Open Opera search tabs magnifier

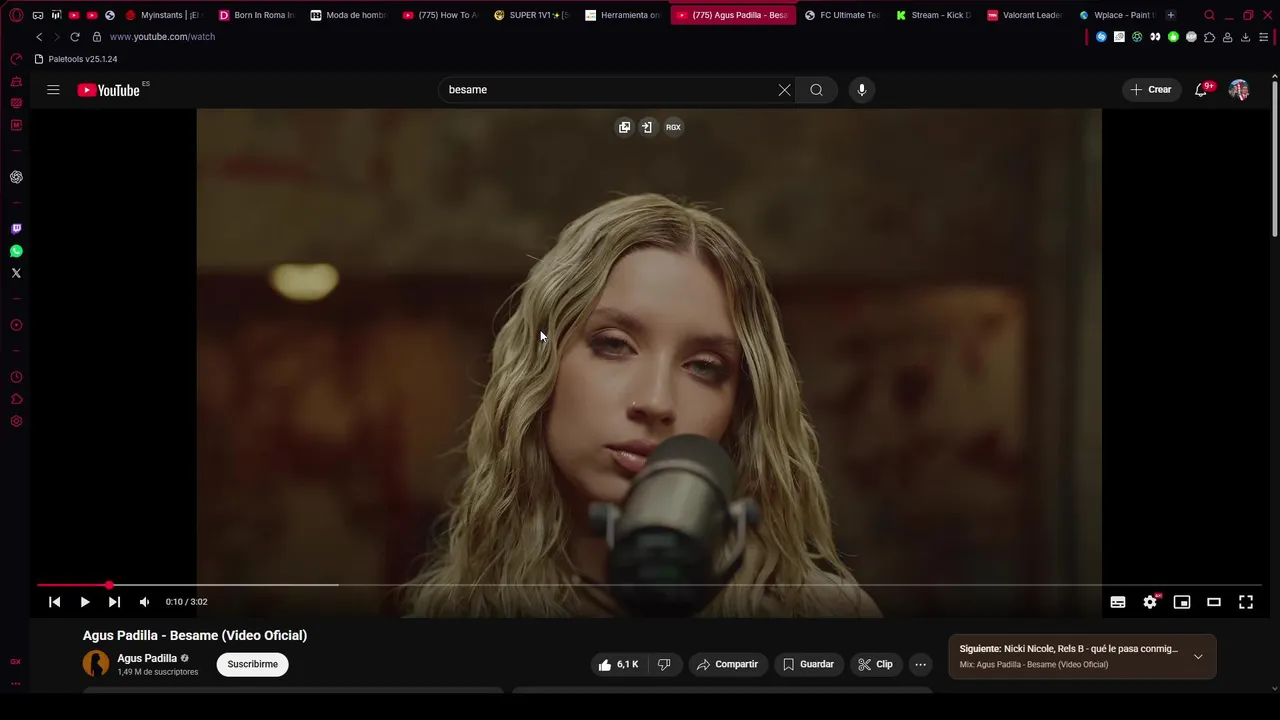tap(1209, 15)
